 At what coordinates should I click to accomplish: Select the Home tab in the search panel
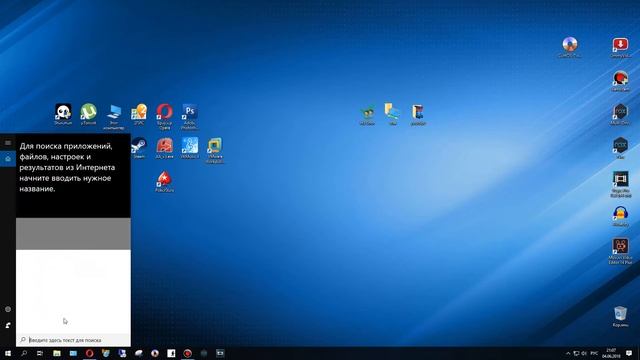coord(8,158)
